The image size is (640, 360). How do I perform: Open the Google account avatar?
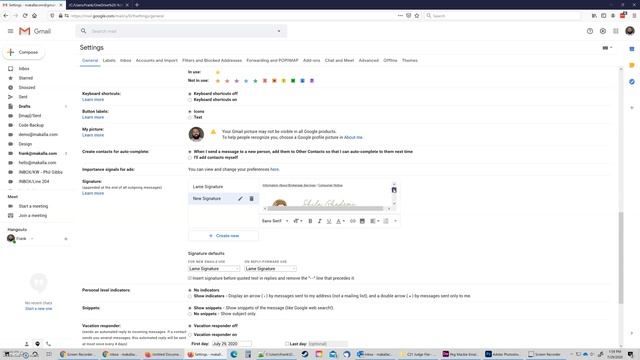tap(630, 31)
